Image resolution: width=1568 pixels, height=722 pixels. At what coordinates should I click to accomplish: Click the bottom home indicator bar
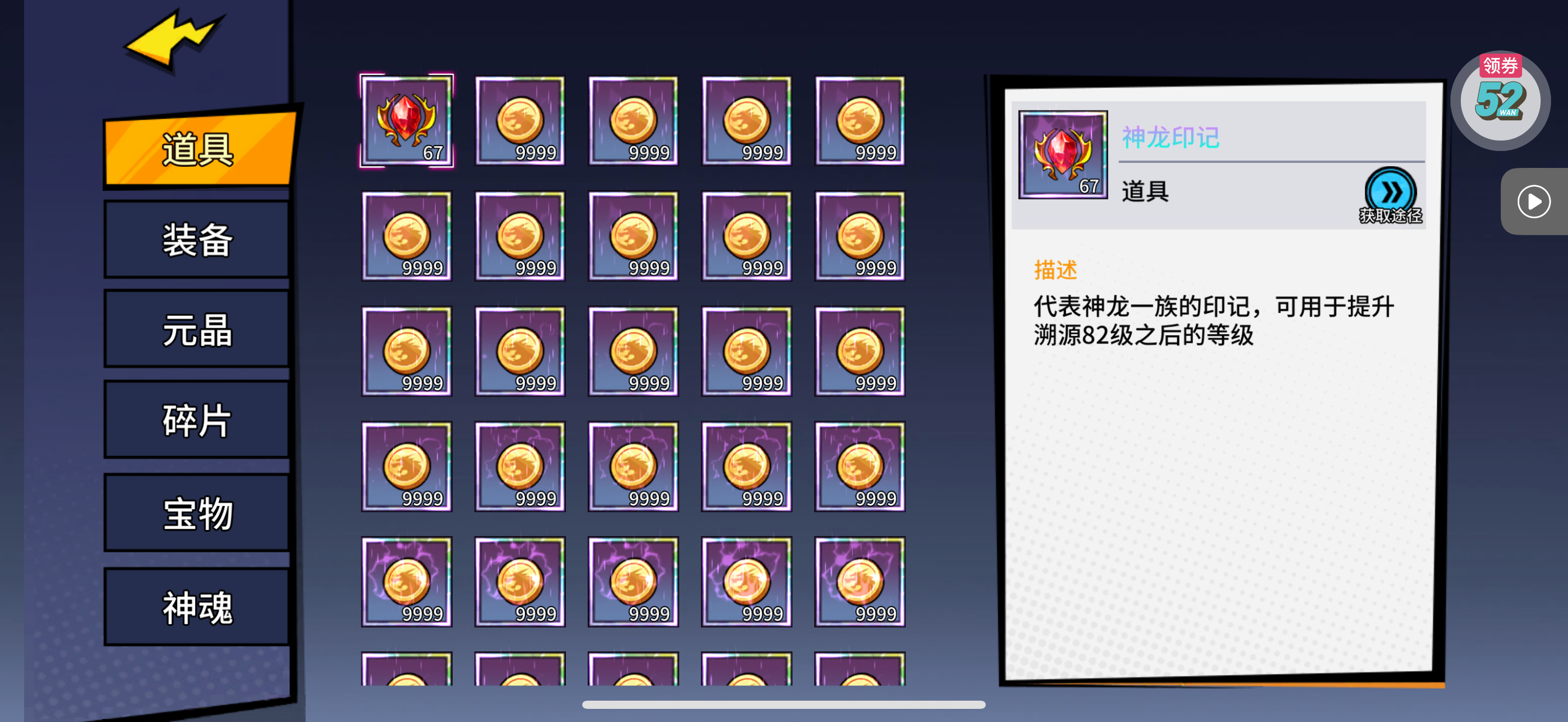click(783, 704)
